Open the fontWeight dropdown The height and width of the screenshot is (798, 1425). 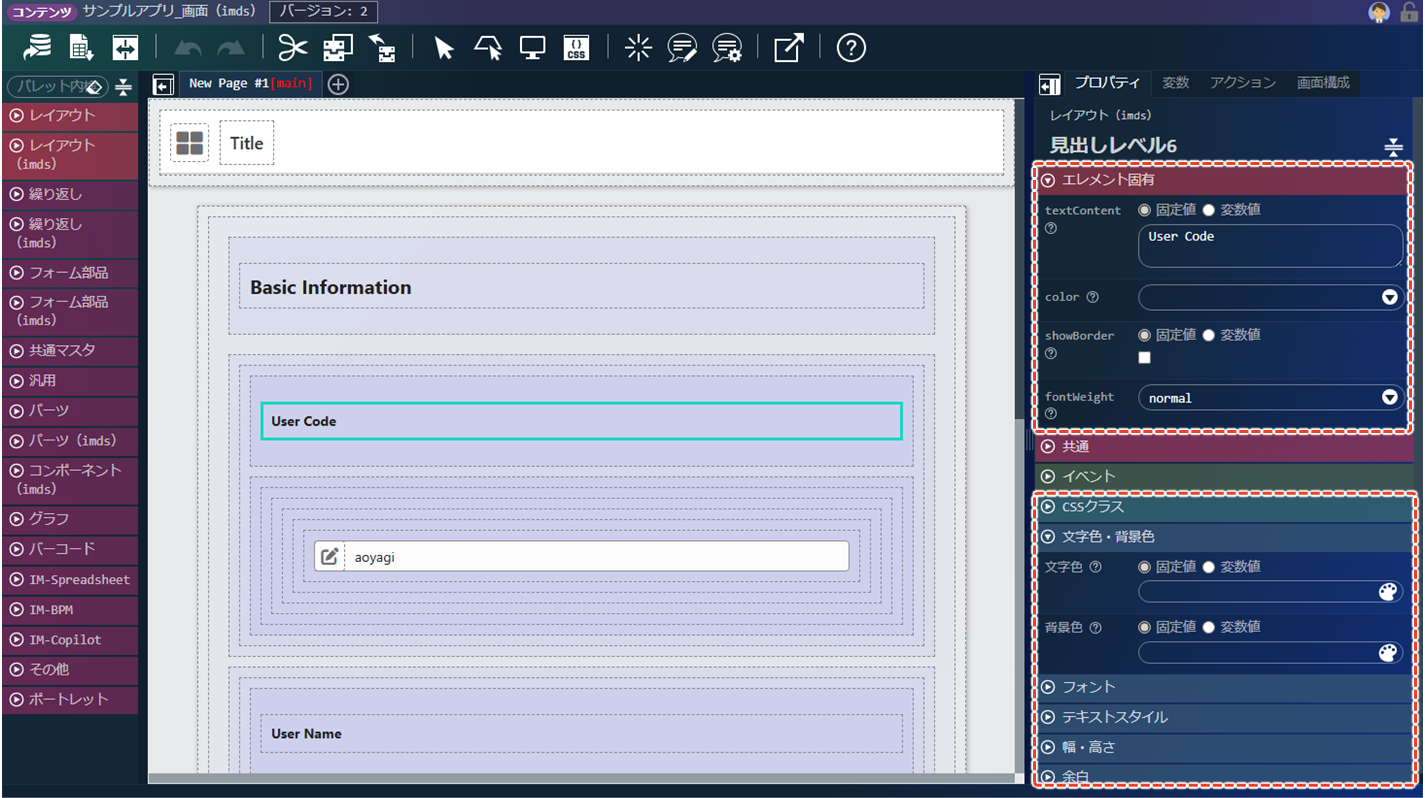click(x=1389, y=398)
